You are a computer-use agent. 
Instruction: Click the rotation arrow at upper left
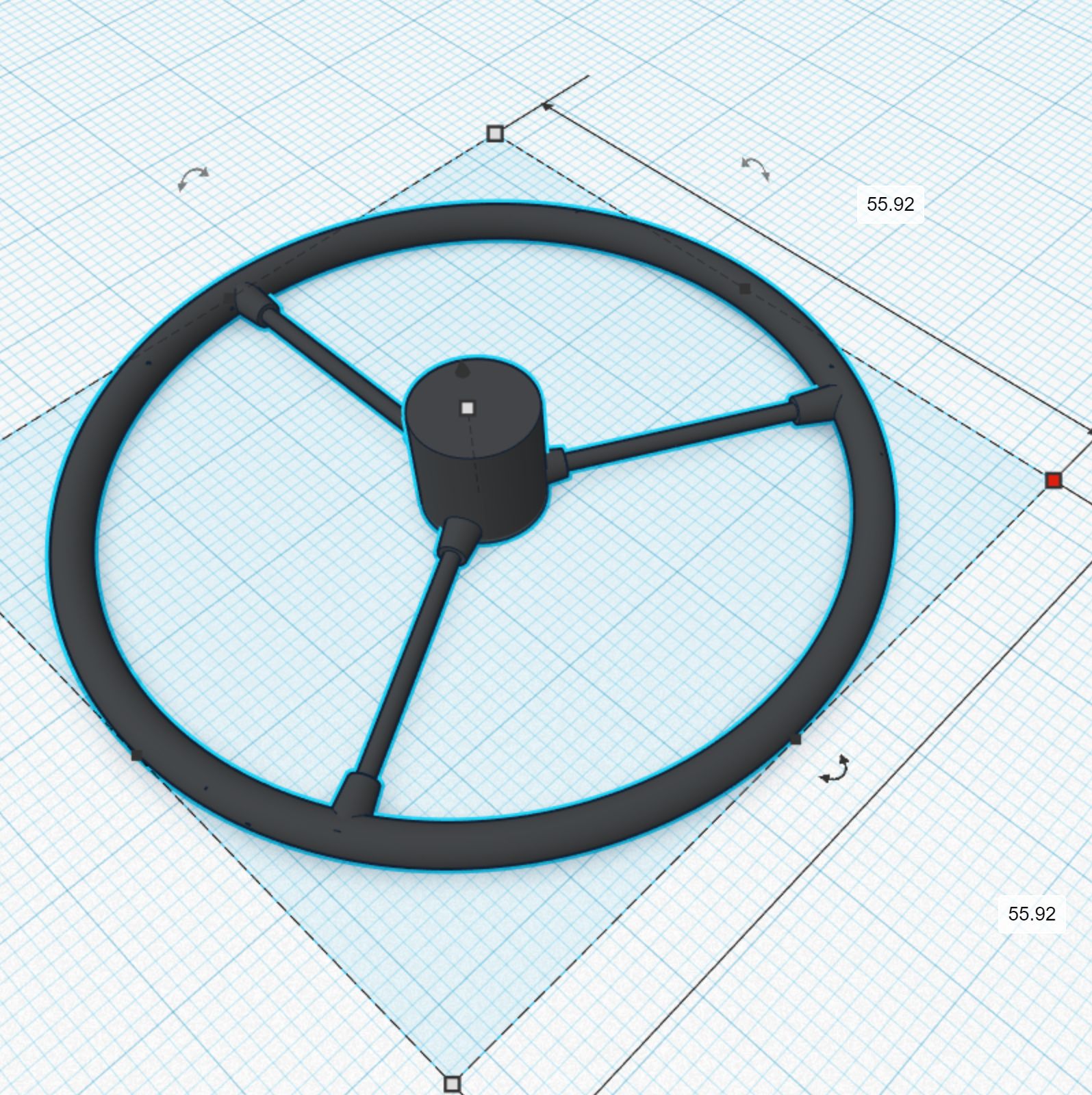point(193,179)
